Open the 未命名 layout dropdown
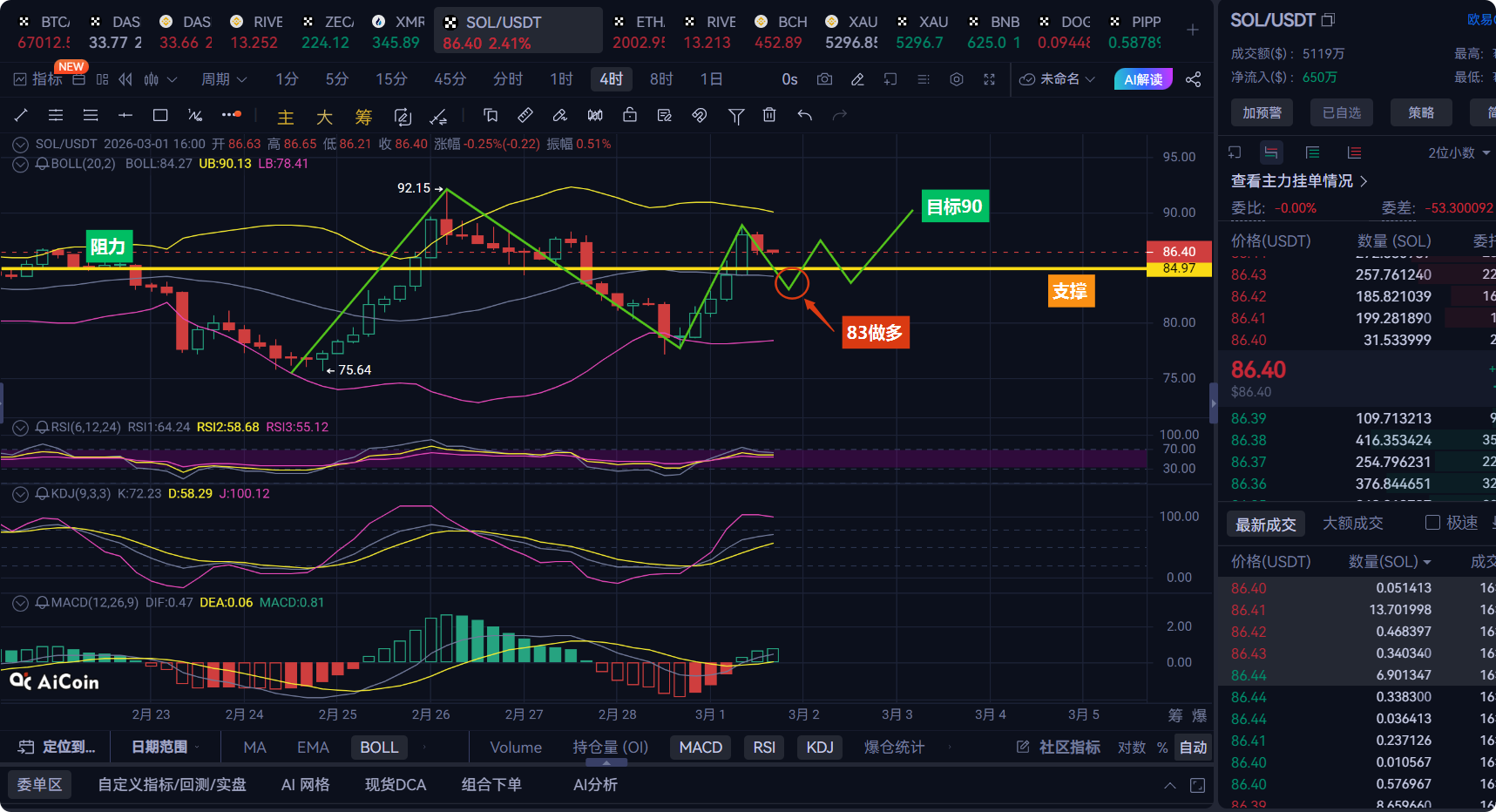This screenshot has width=1496, height=812. point(1058,79)
